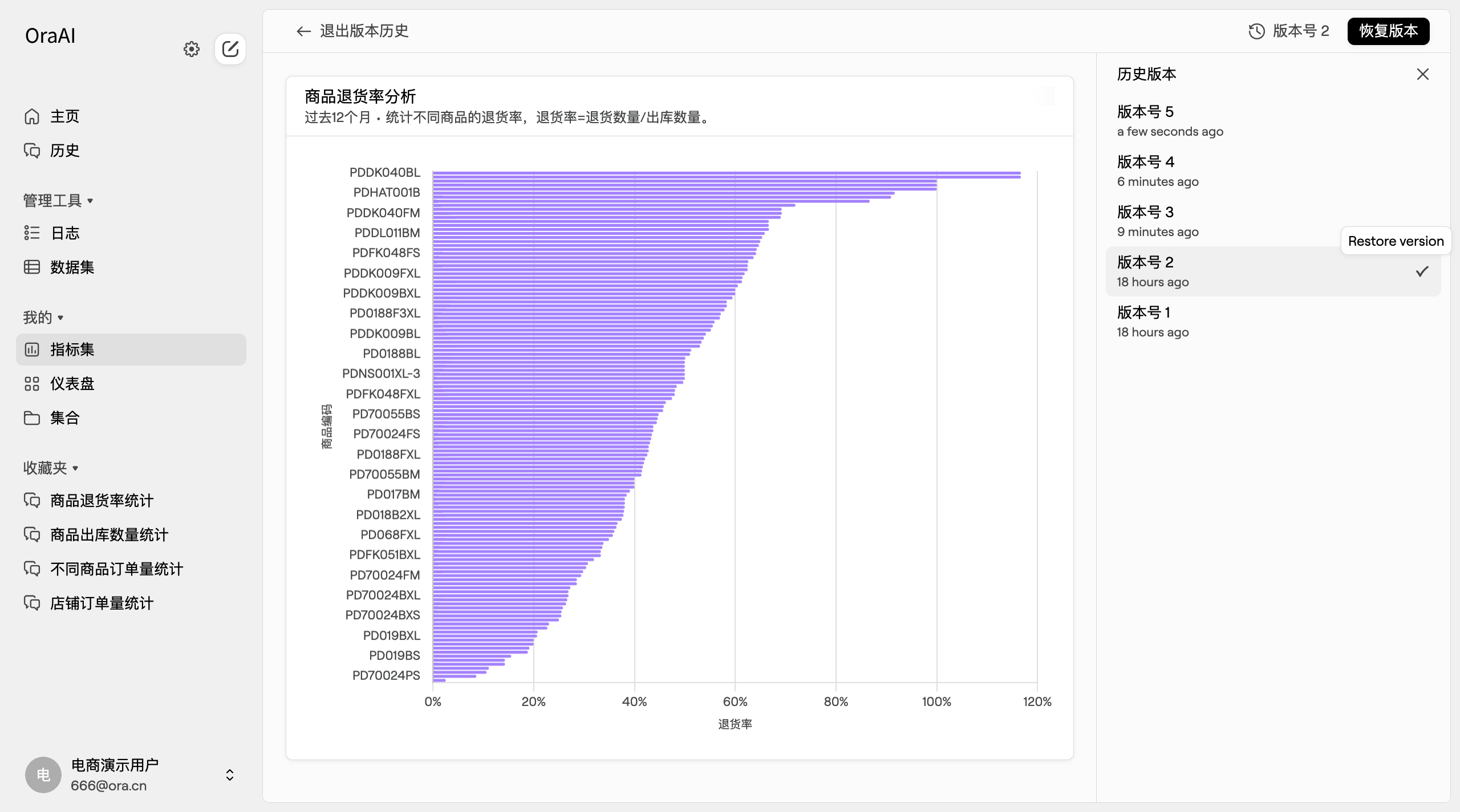Open the settings gear icon
Viewport: 1460px width, 812px height.
click(x=192, y=49)
